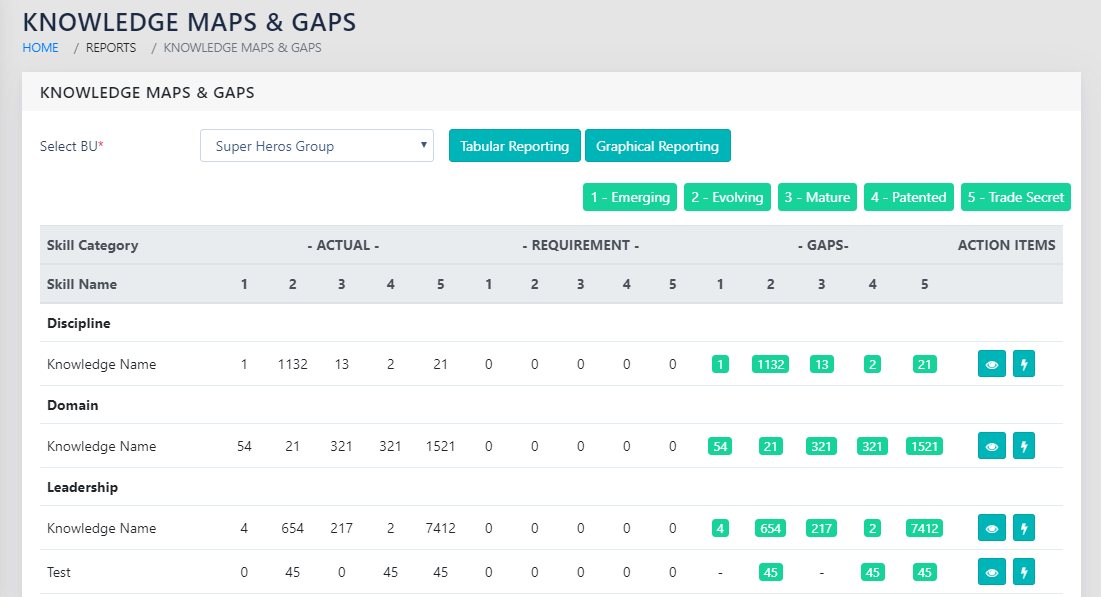Click eye icon in Test row
The height and width of the screenshot is (597, 1101).
(x=992, y=572)
